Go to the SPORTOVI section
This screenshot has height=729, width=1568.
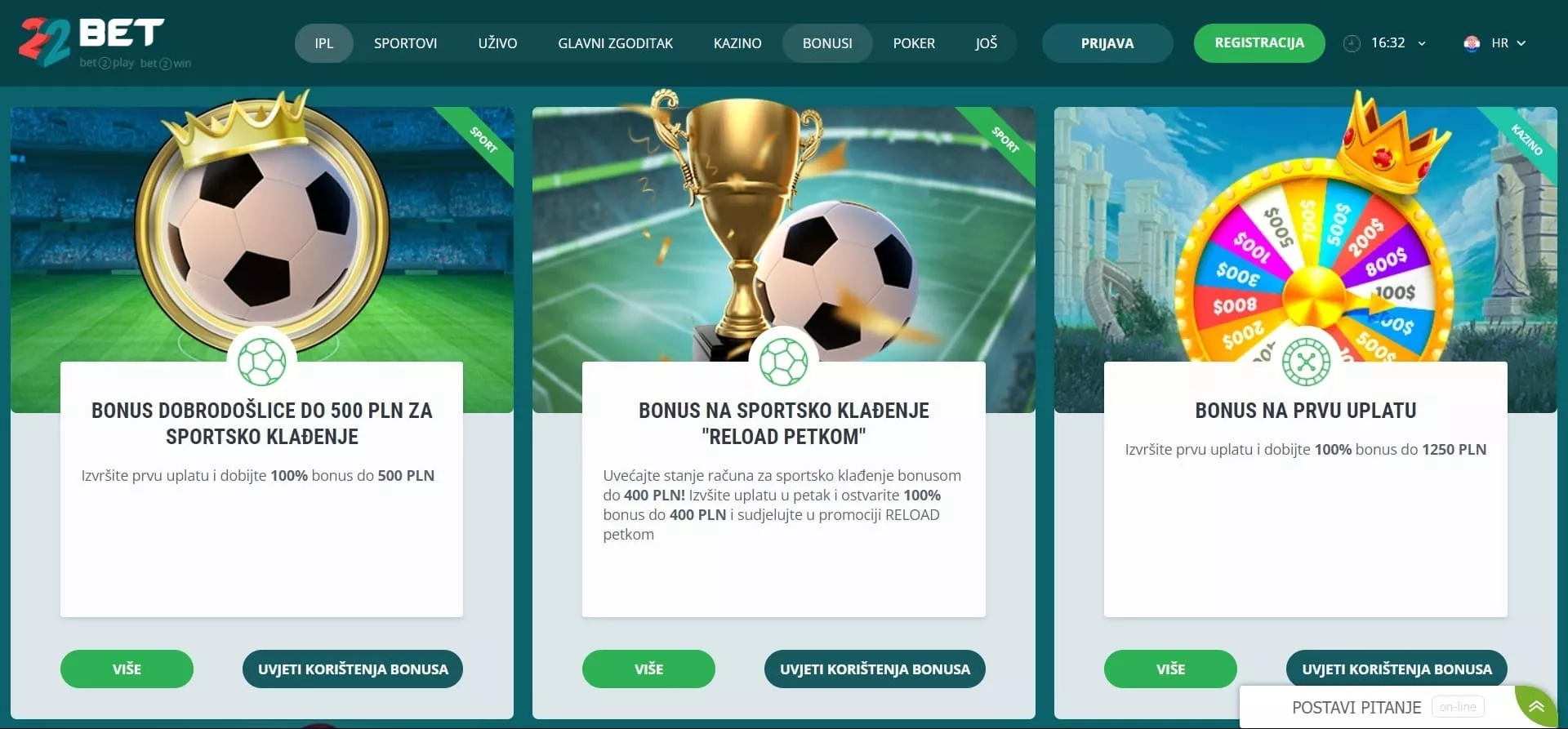(x=405, y=43)
